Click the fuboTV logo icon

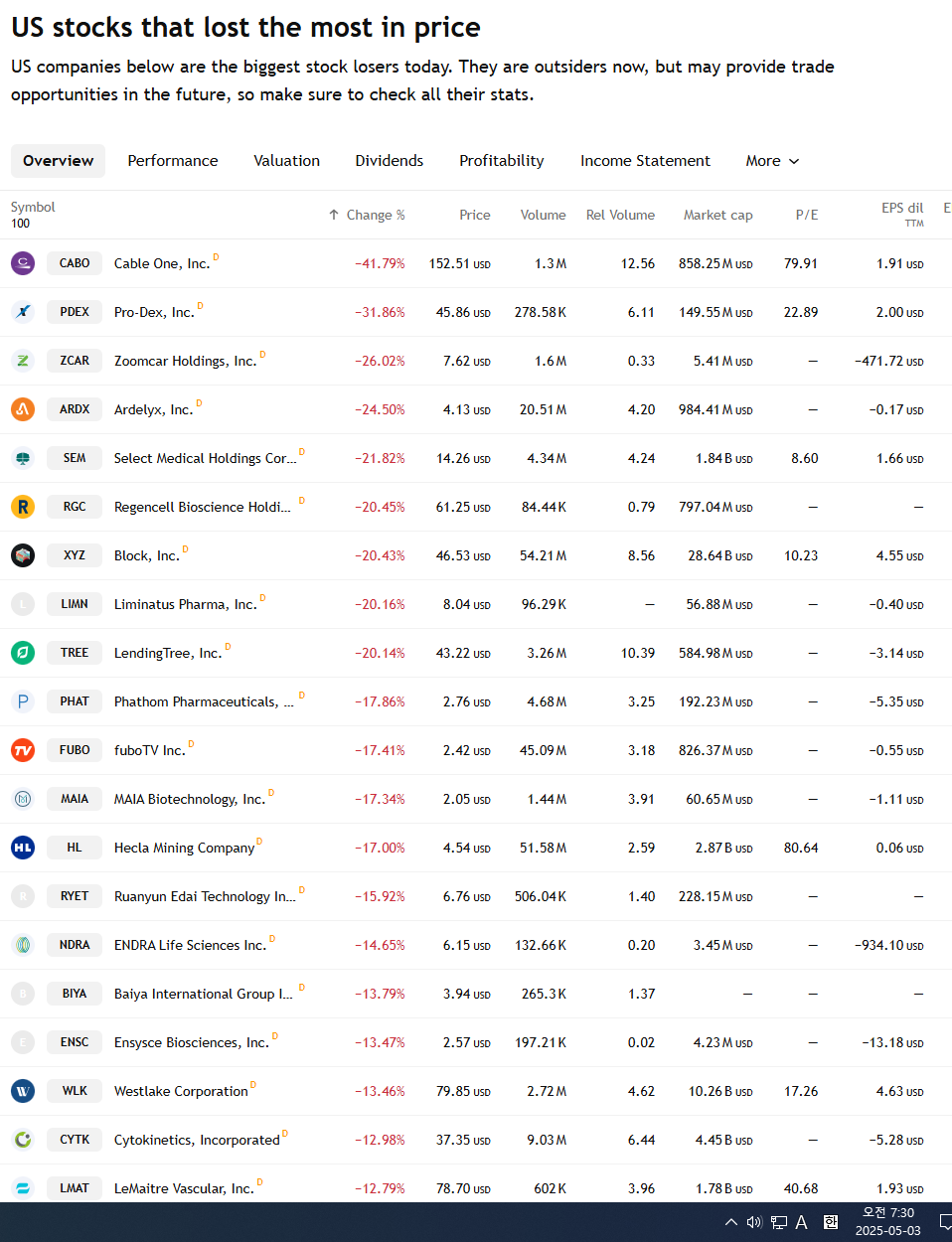pos(23,750)
